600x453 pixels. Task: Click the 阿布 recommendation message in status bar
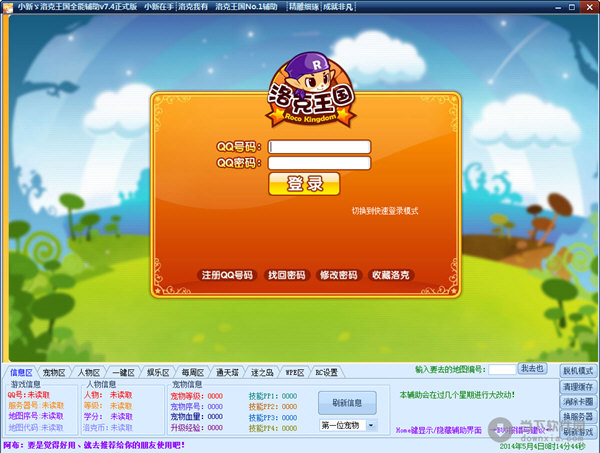[x=94, y=445]
